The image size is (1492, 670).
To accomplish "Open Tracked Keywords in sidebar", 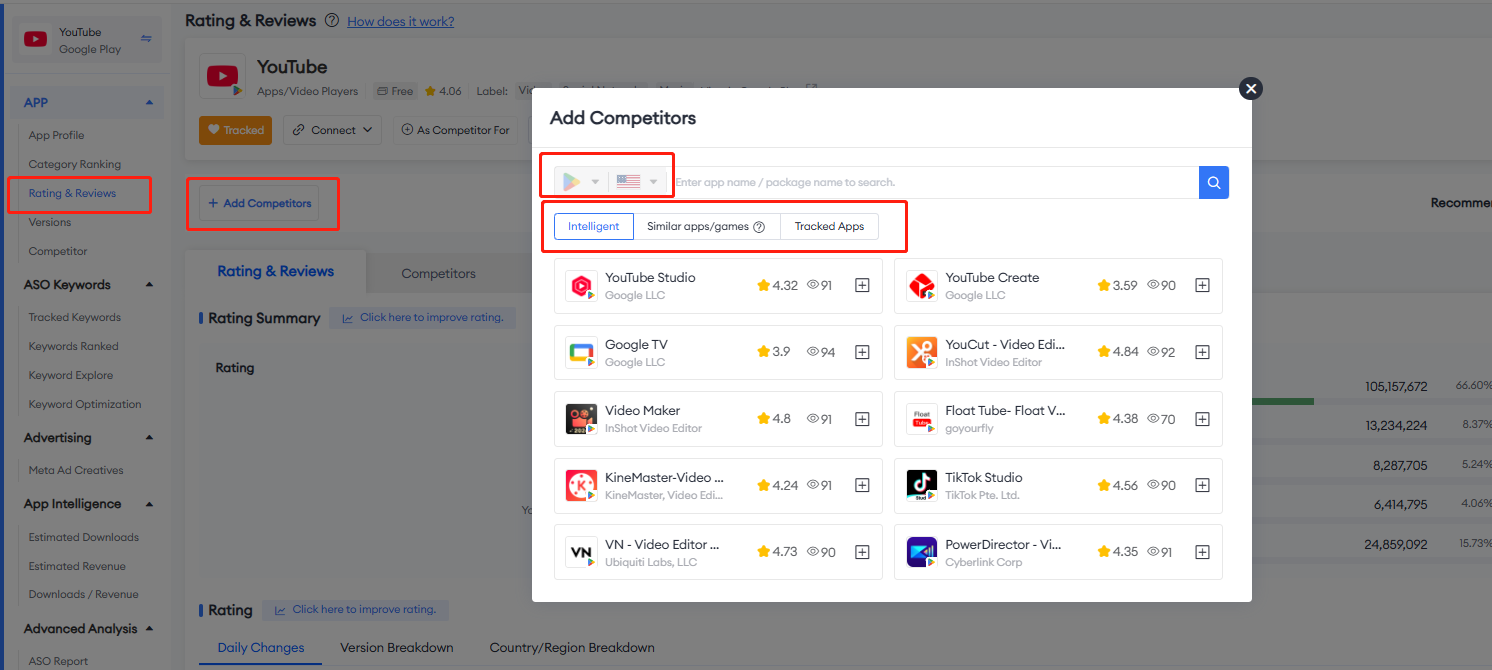I will point(75,317).
